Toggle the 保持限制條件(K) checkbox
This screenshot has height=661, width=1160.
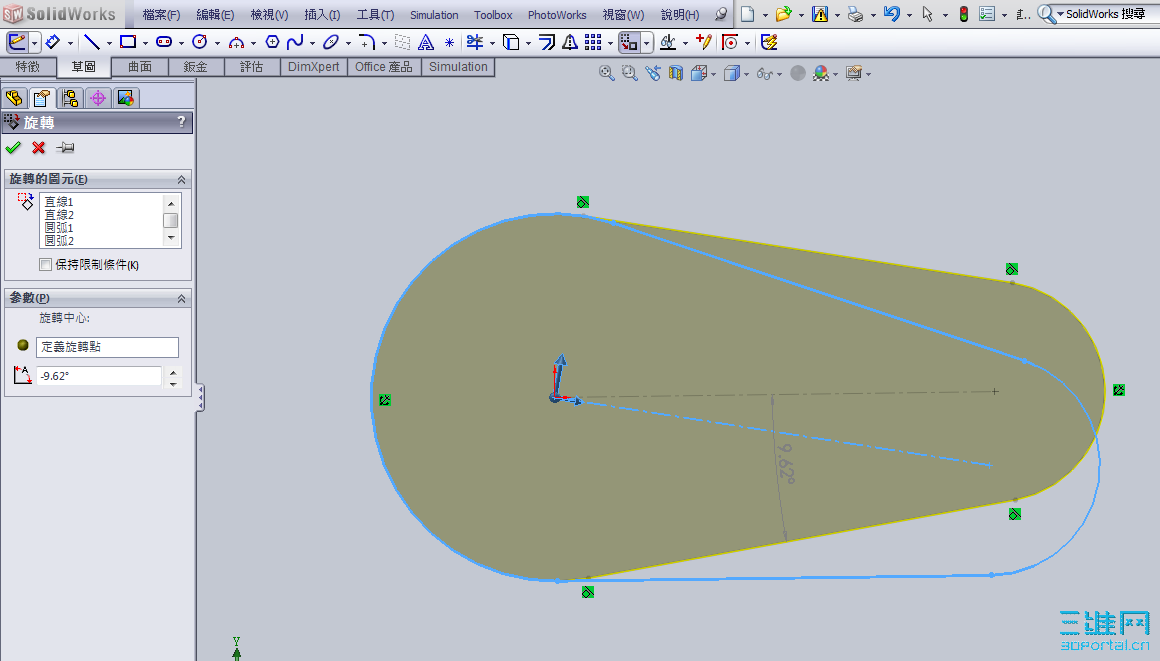(45, 264)
